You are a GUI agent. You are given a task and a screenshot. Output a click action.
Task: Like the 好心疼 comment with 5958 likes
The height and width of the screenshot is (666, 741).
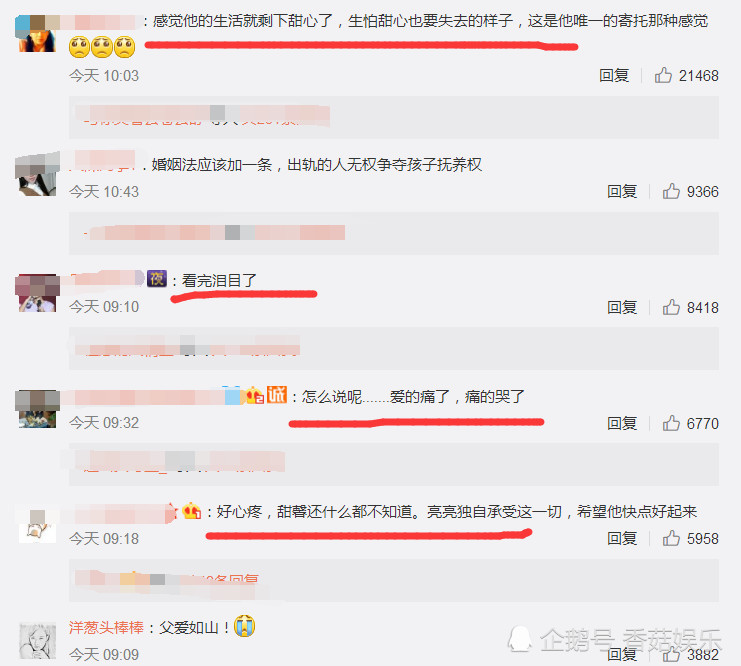671,538
